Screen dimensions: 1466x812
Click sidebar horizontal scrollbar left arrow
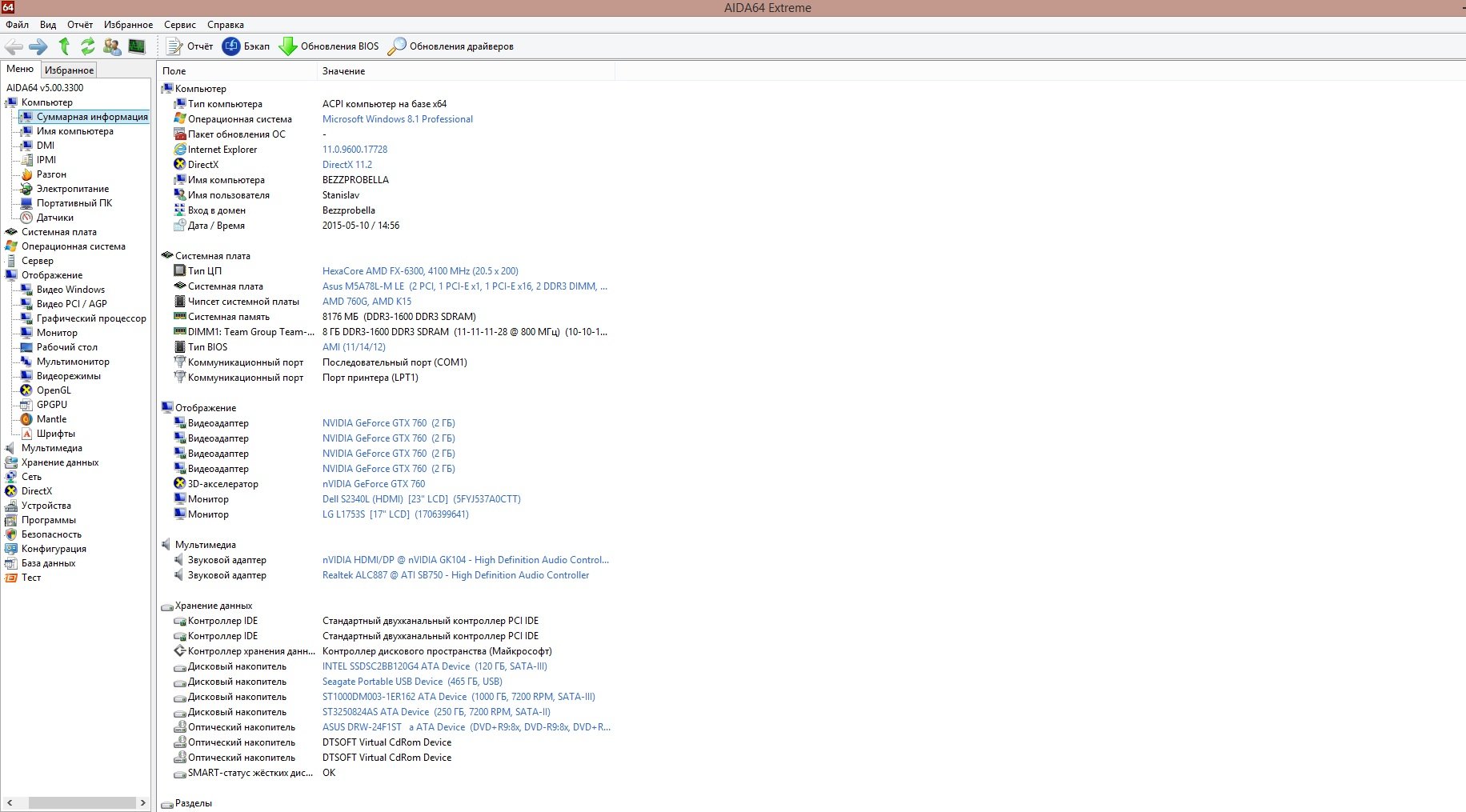pos(10,802)
